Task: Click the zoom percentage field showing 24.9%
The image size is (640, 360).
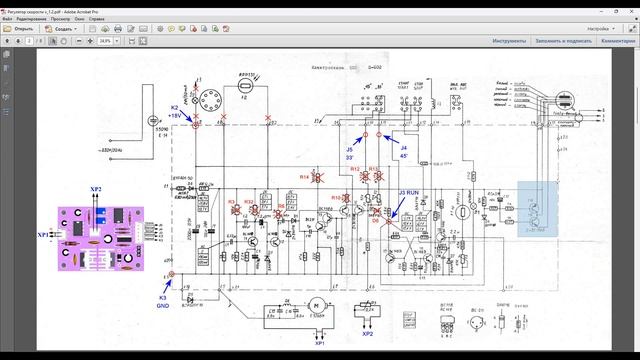Action: click(x=105, y=41)
